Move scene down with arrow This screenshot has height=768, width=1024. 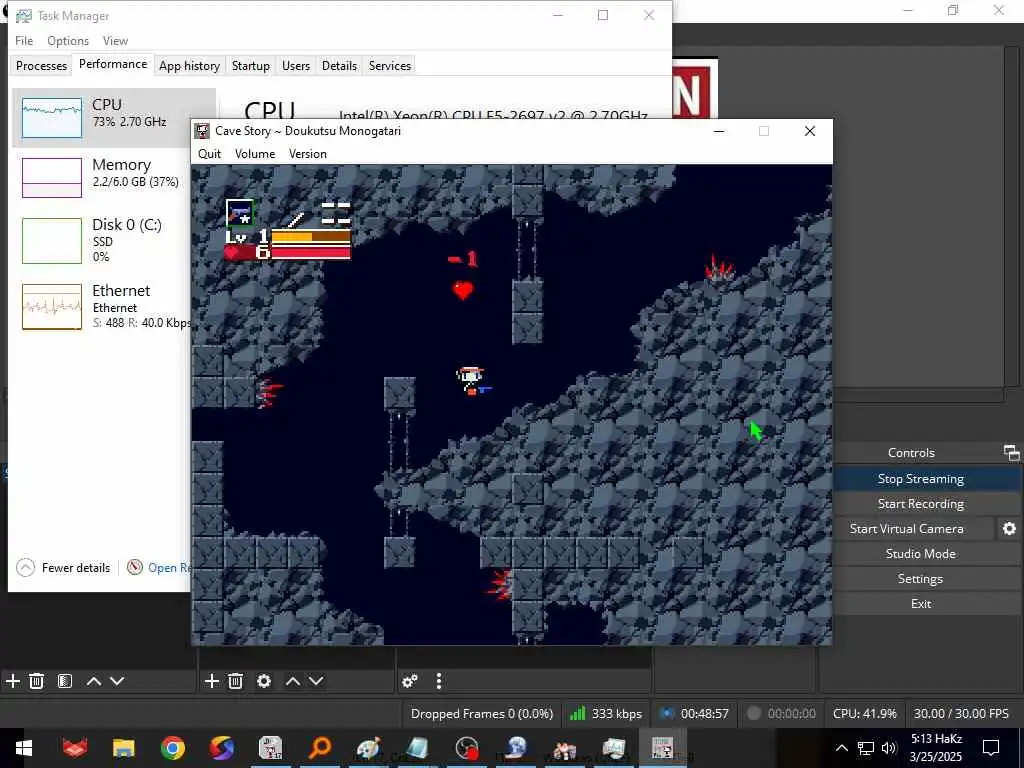(117, 681)
